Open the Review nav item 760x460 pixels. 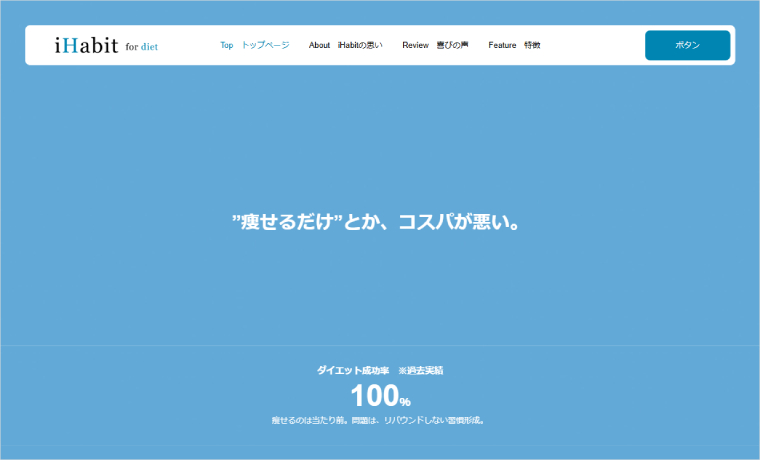pos(415,45)
